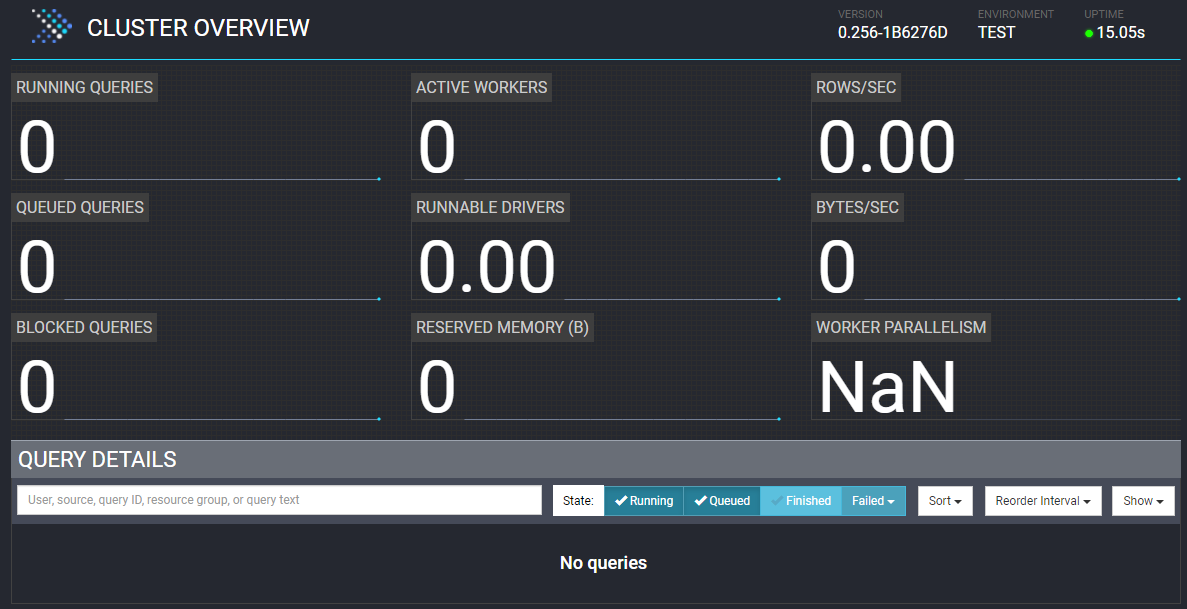
Task: Open the Show dropdown
Action: click(x=1143, y=501)
